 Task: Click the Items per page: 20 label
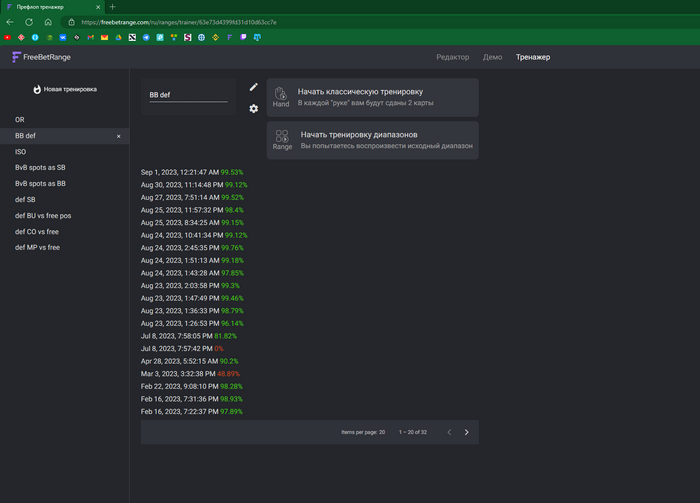[x=363, y=432]
